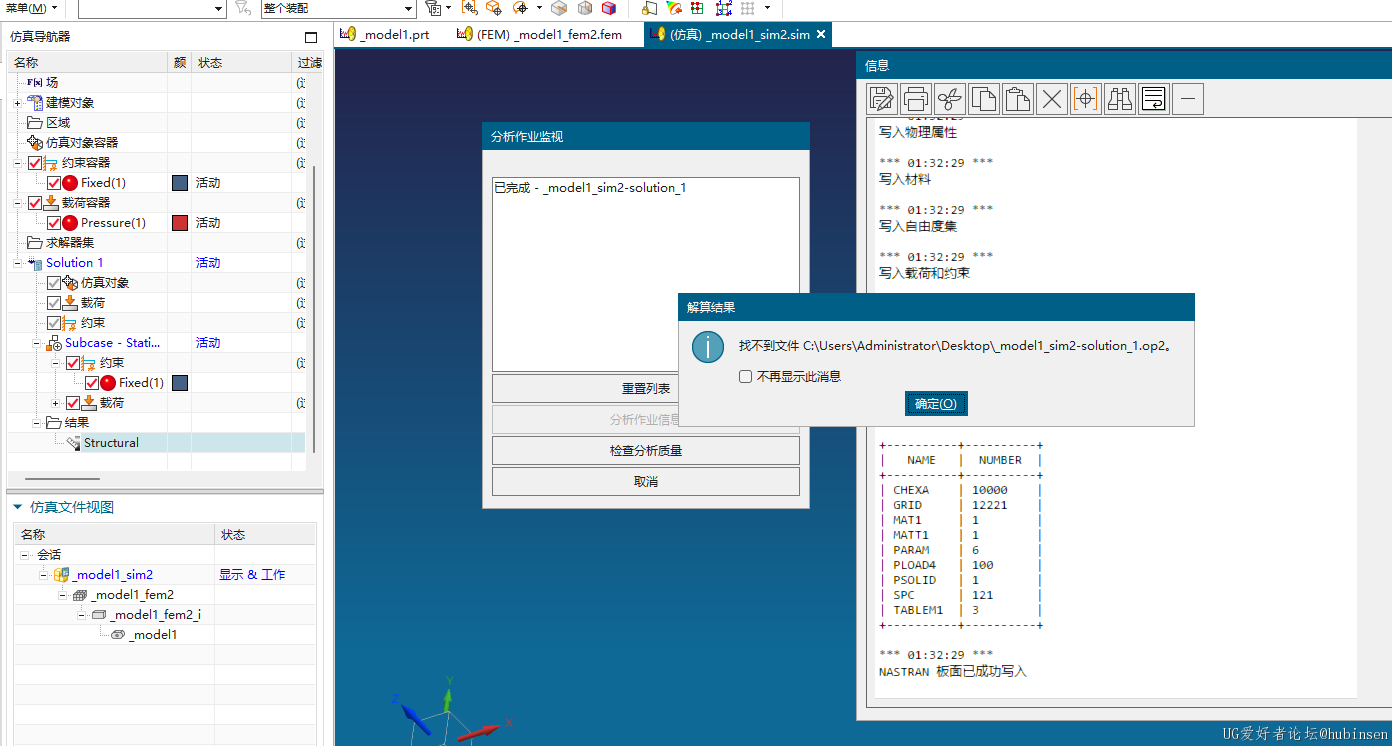Toggle the word wrap icon in 信息 window

pyautogui.click(x=1154, y=99)
